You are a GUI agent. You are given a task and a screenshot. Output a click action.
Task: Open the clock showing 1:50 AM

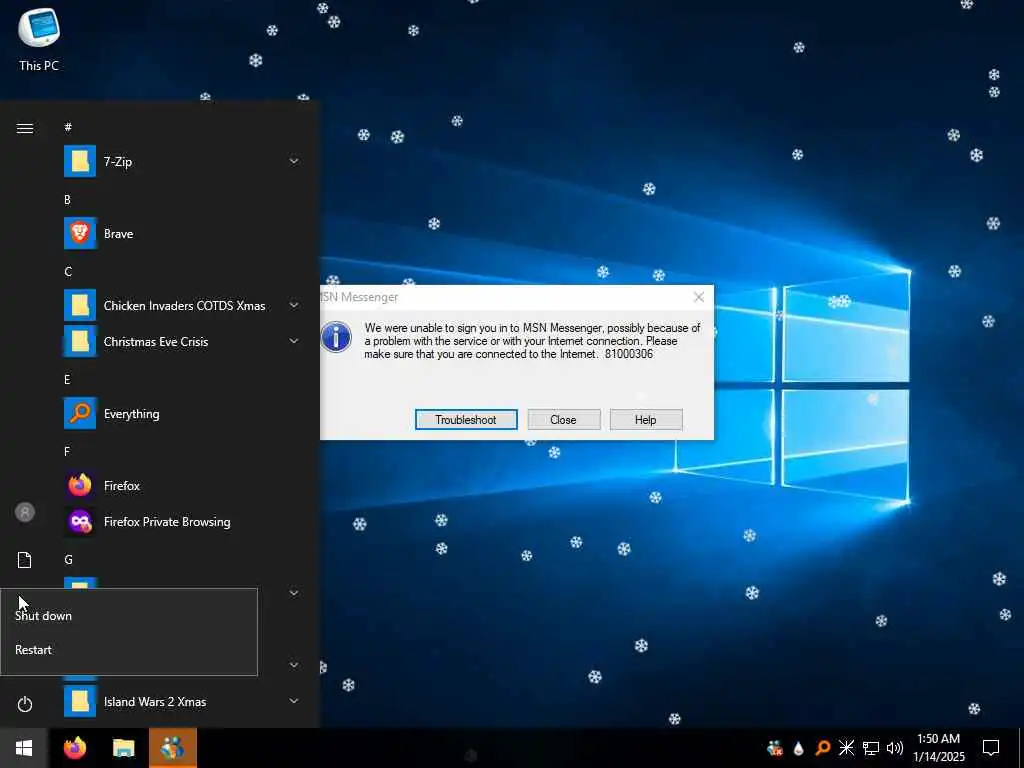(x=938, y=748)
